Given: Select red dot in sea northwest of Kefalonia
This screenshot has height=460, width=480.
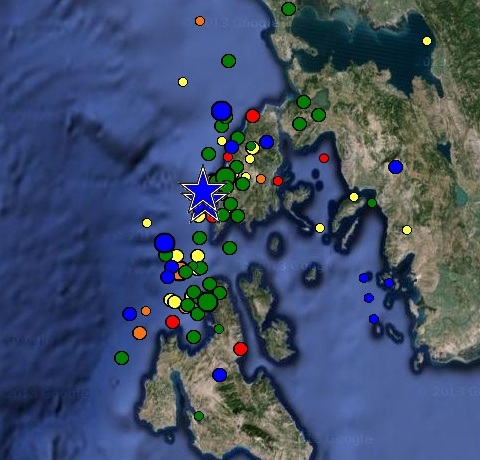Looking at the screenshot, I should point(172,322).
